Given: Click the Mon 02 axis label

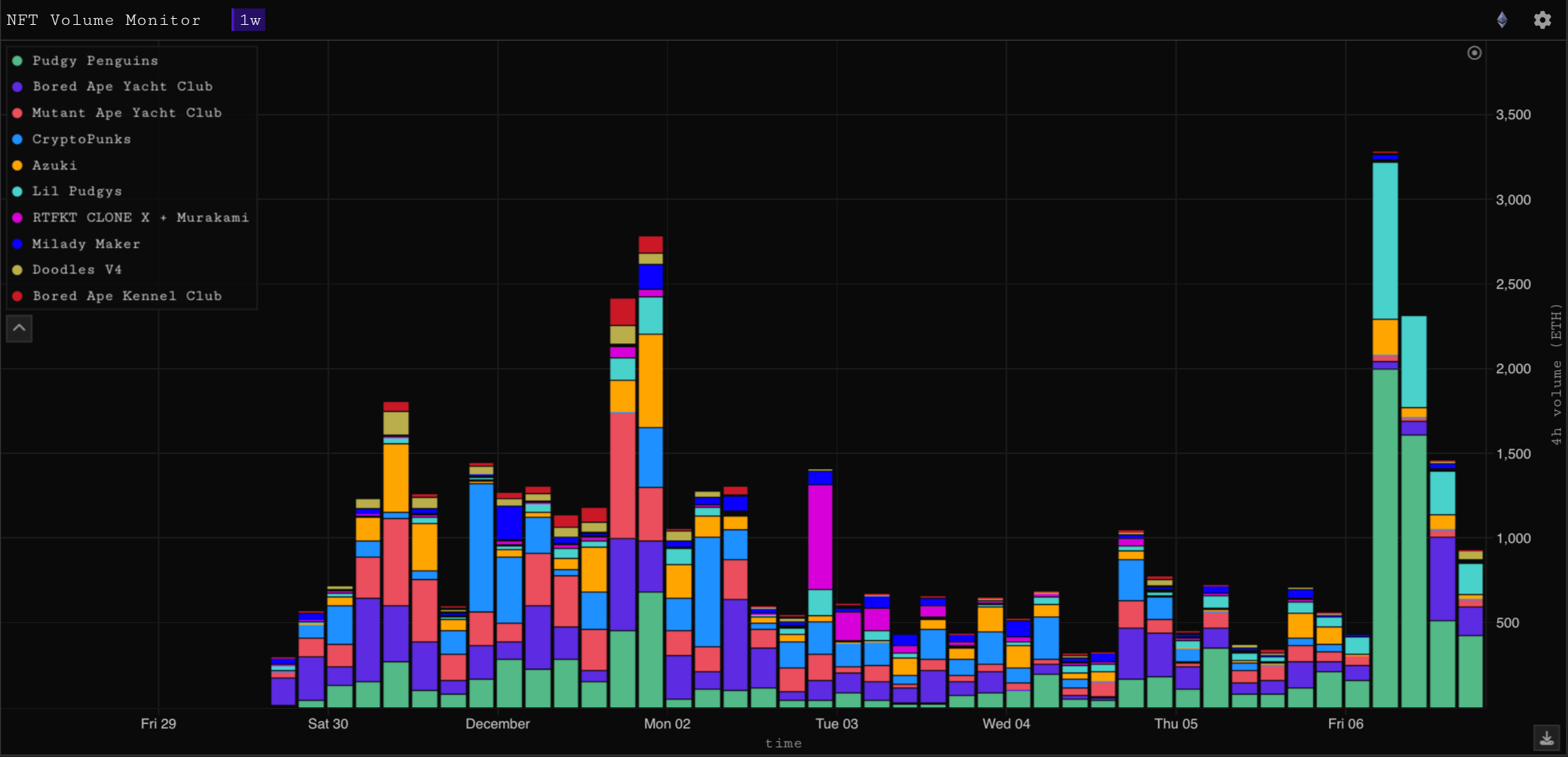Looking at the screenshot, I should 667,724.
